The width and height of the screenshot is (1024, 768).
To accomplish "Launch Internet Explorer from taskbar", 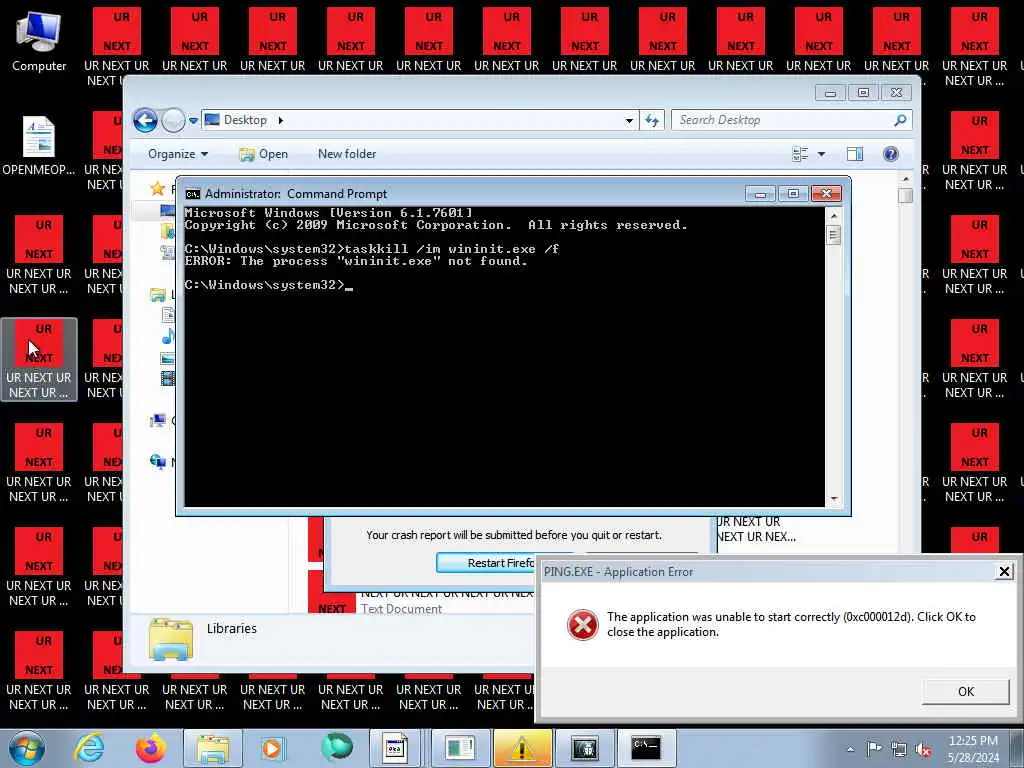I will pos(89,748).
